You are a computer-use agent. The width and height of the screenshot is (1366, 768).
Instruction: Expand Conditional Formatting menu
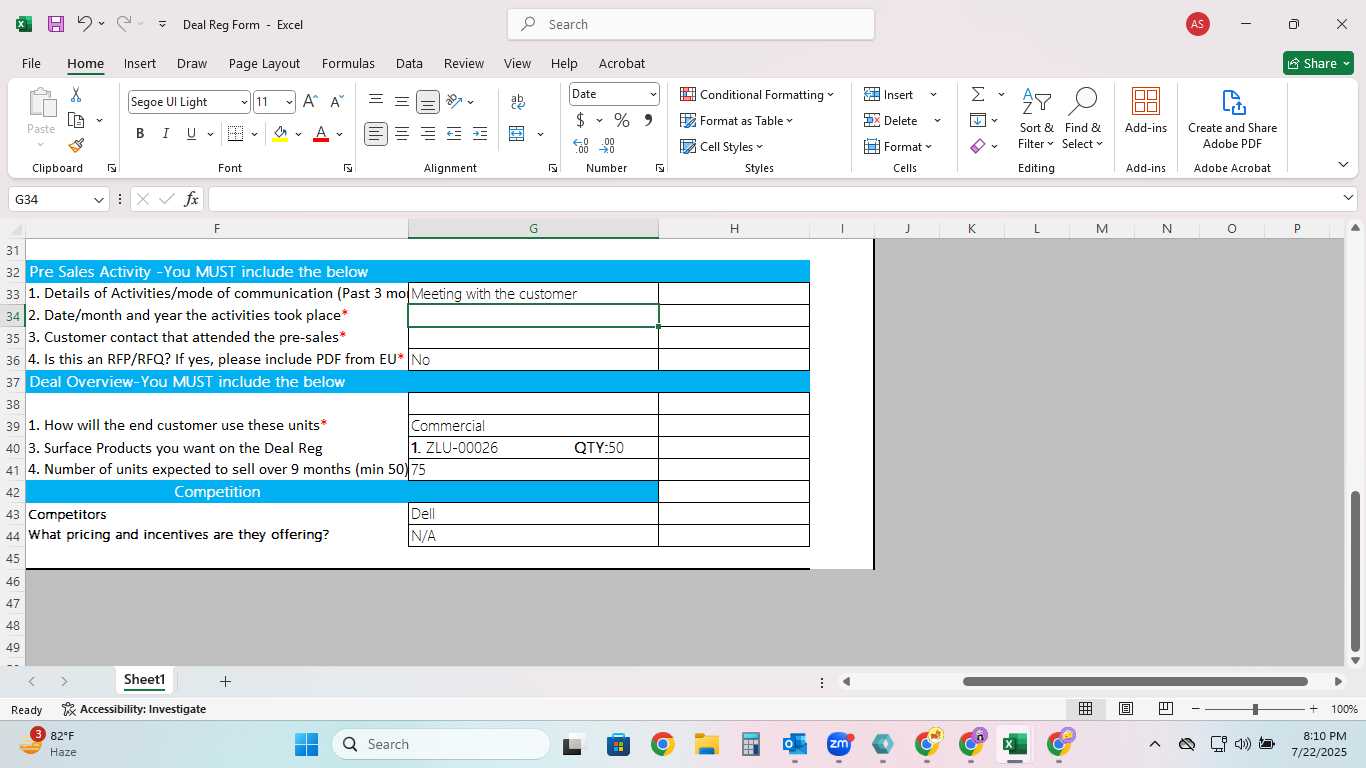click(x=757, y=95)
